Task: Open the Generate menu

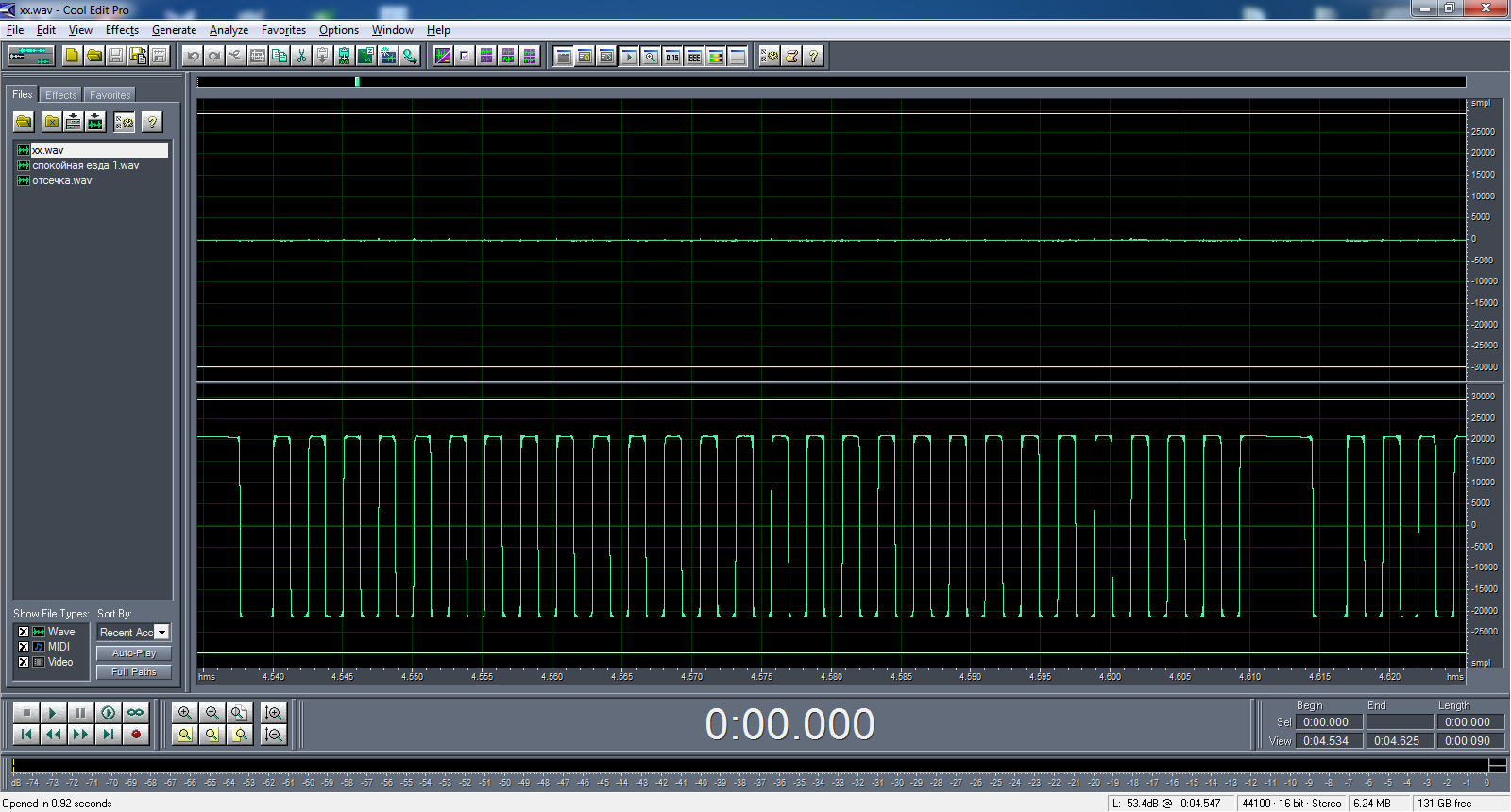Action: (174, 30)
